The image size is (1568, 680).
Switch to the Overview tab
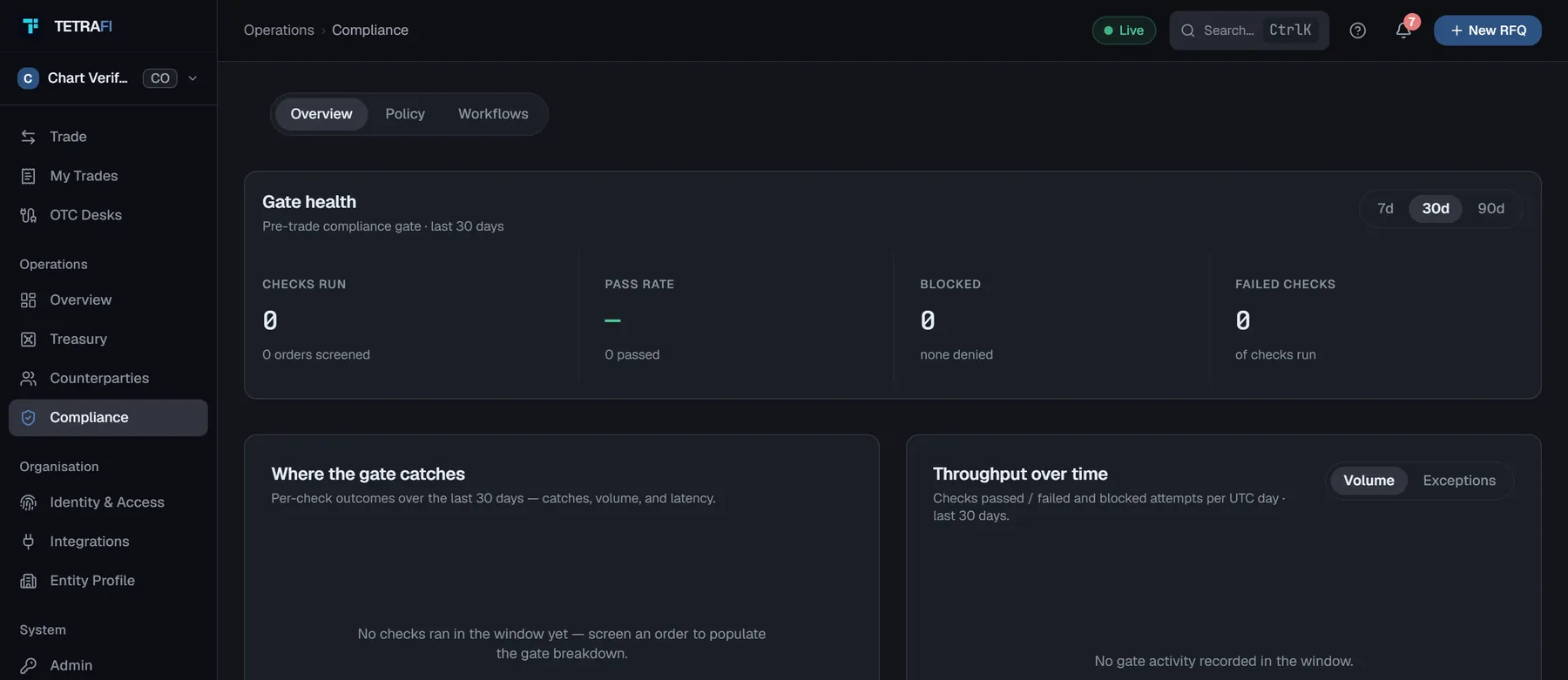click(x=321, y=114)
